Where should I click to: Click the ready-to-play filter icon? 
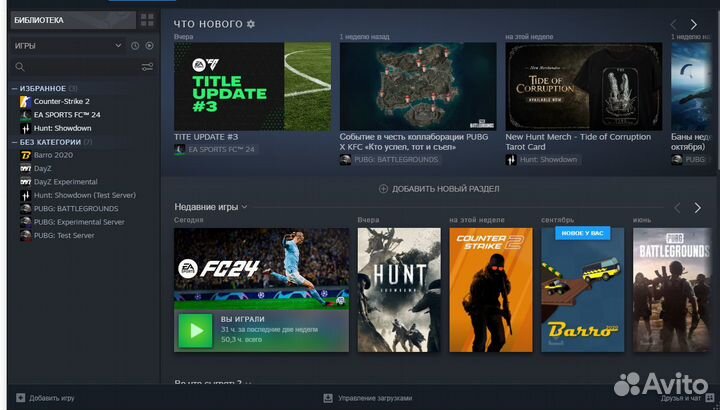[x=149, y=46]
